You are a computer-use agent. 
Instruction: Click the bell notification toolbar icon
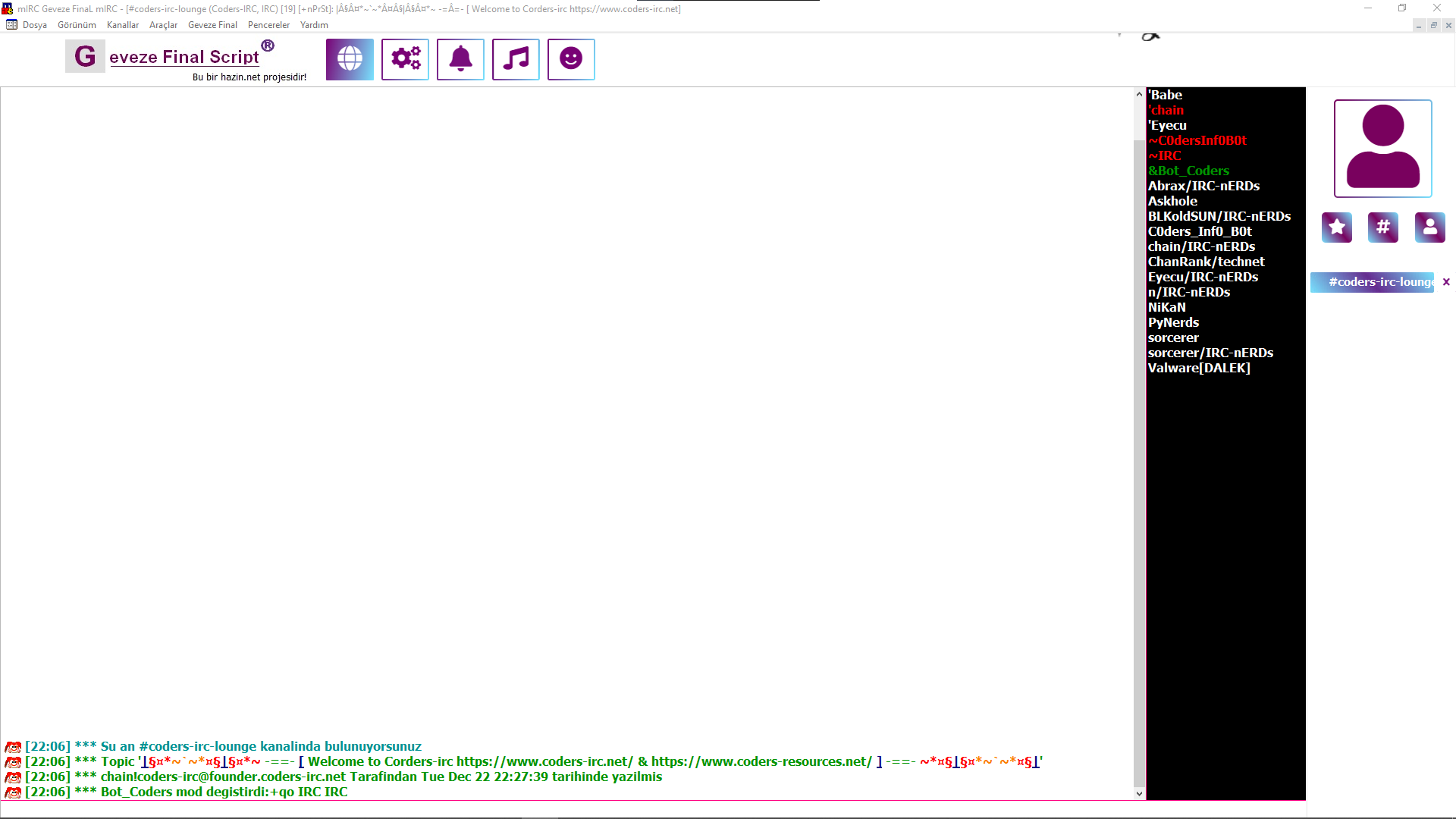pyautogui.click(x=460, y=59)
